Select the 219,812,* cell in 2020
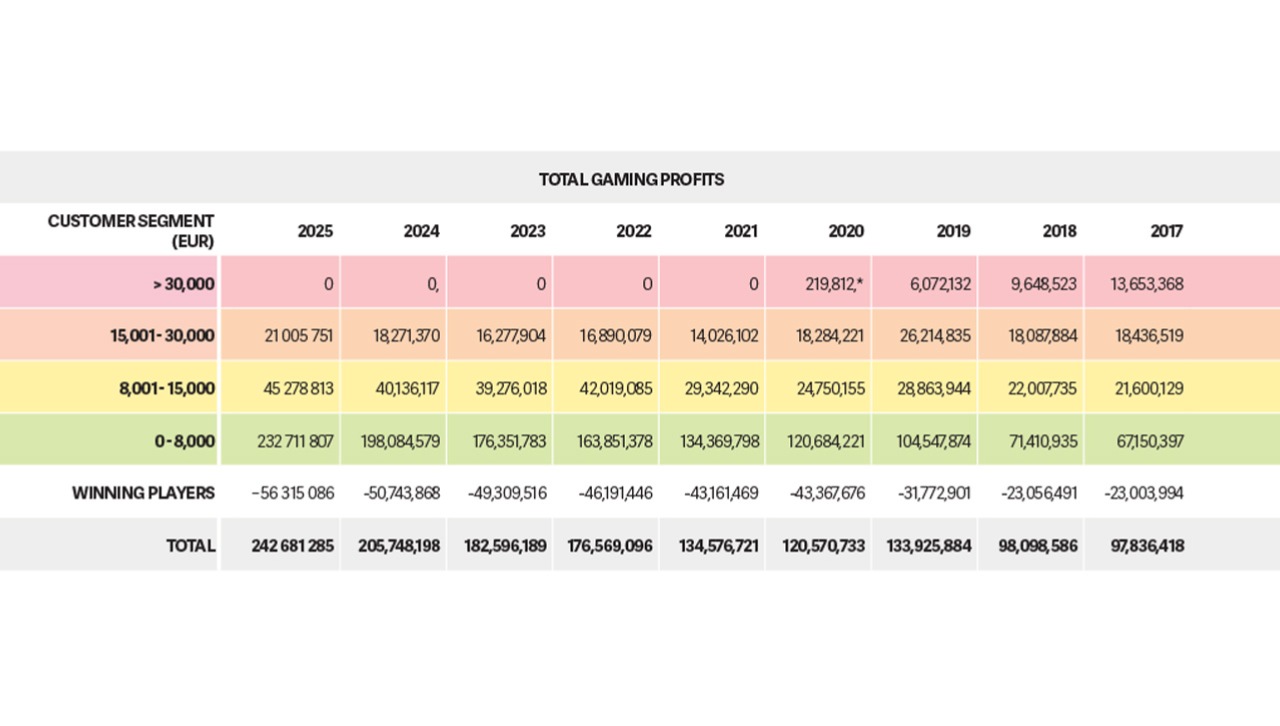This screenshot has height=726, width=1280. pyautogui.click(x=834, y=284)
